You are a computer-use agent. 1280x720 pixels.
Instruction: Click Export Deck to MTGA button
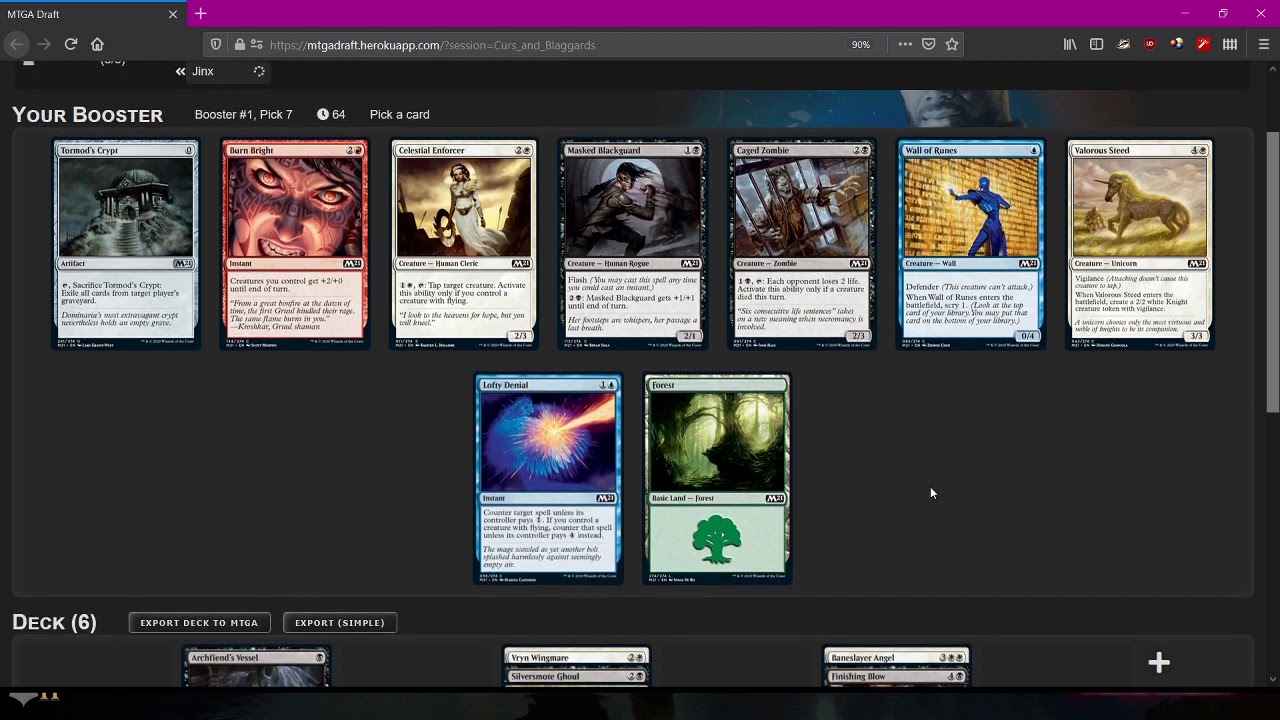coord(199,623)
